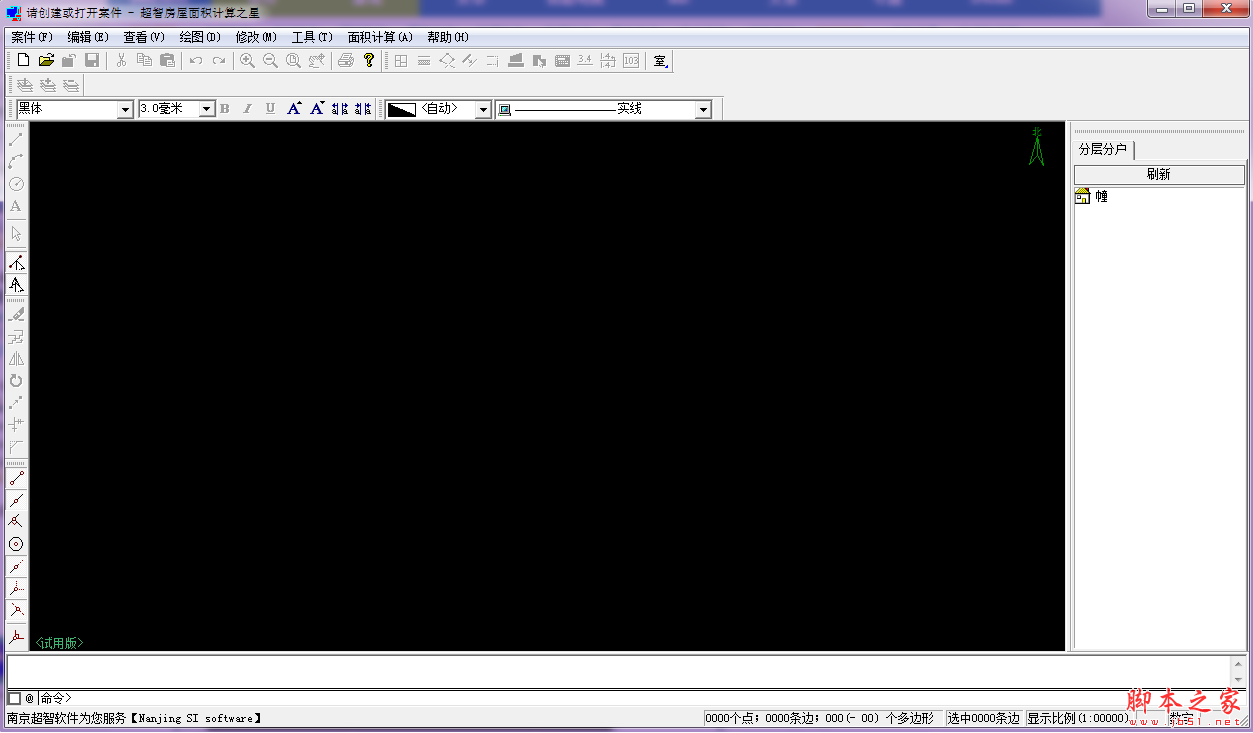Image resolution: width=1253 pixels, height=733 pixels.
Task: Click the 室 room tool icon
Action: (659, 60)
